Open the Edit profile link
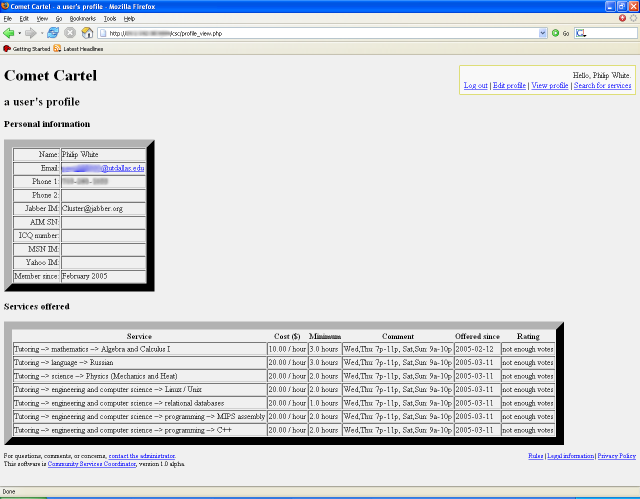640x499 pixels. [509, 85]
